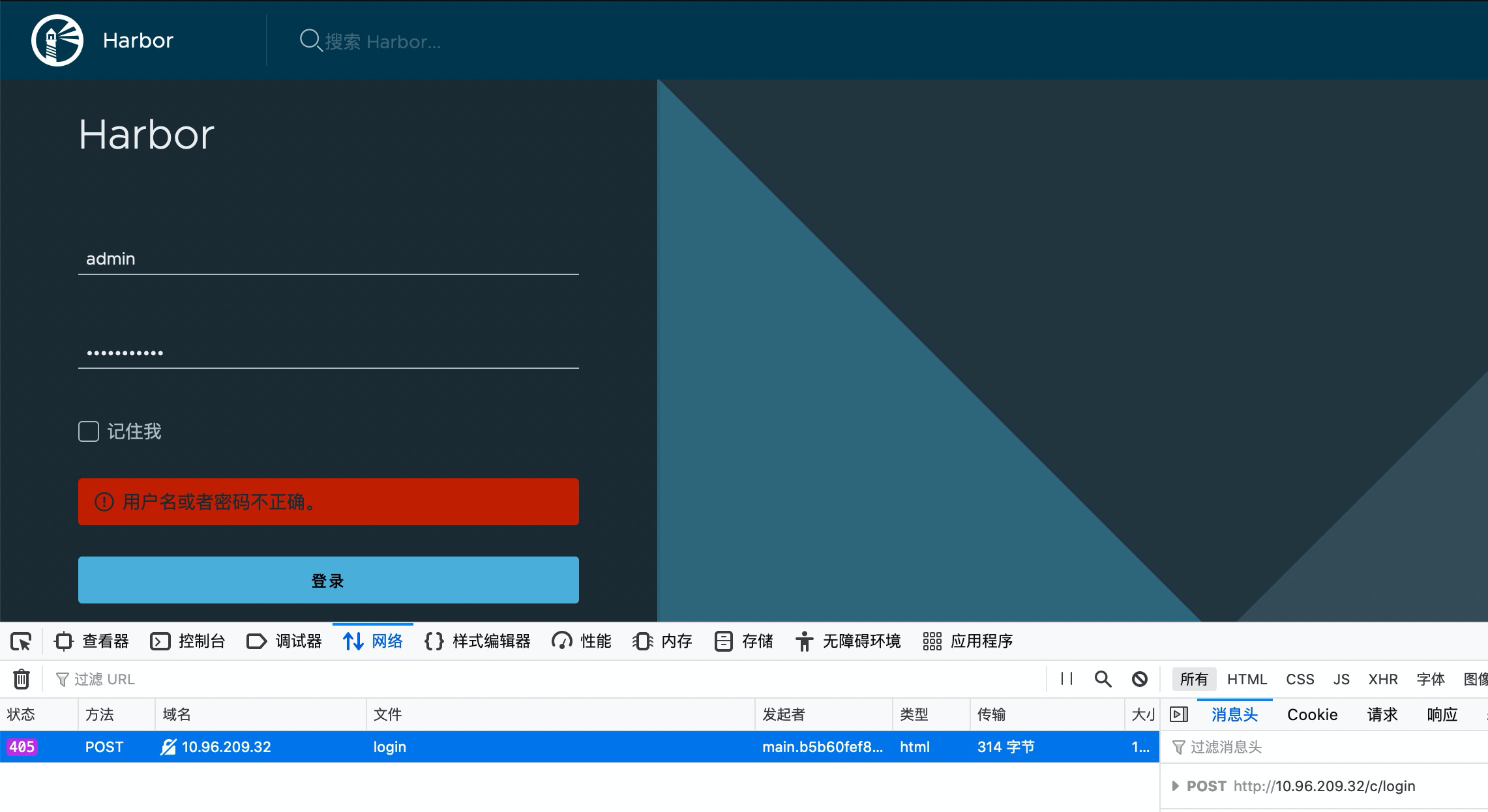This screenshot has height=812, width=1488.
Task: Open the Cookie tab in request details
Action: (x=1312, y=714)
